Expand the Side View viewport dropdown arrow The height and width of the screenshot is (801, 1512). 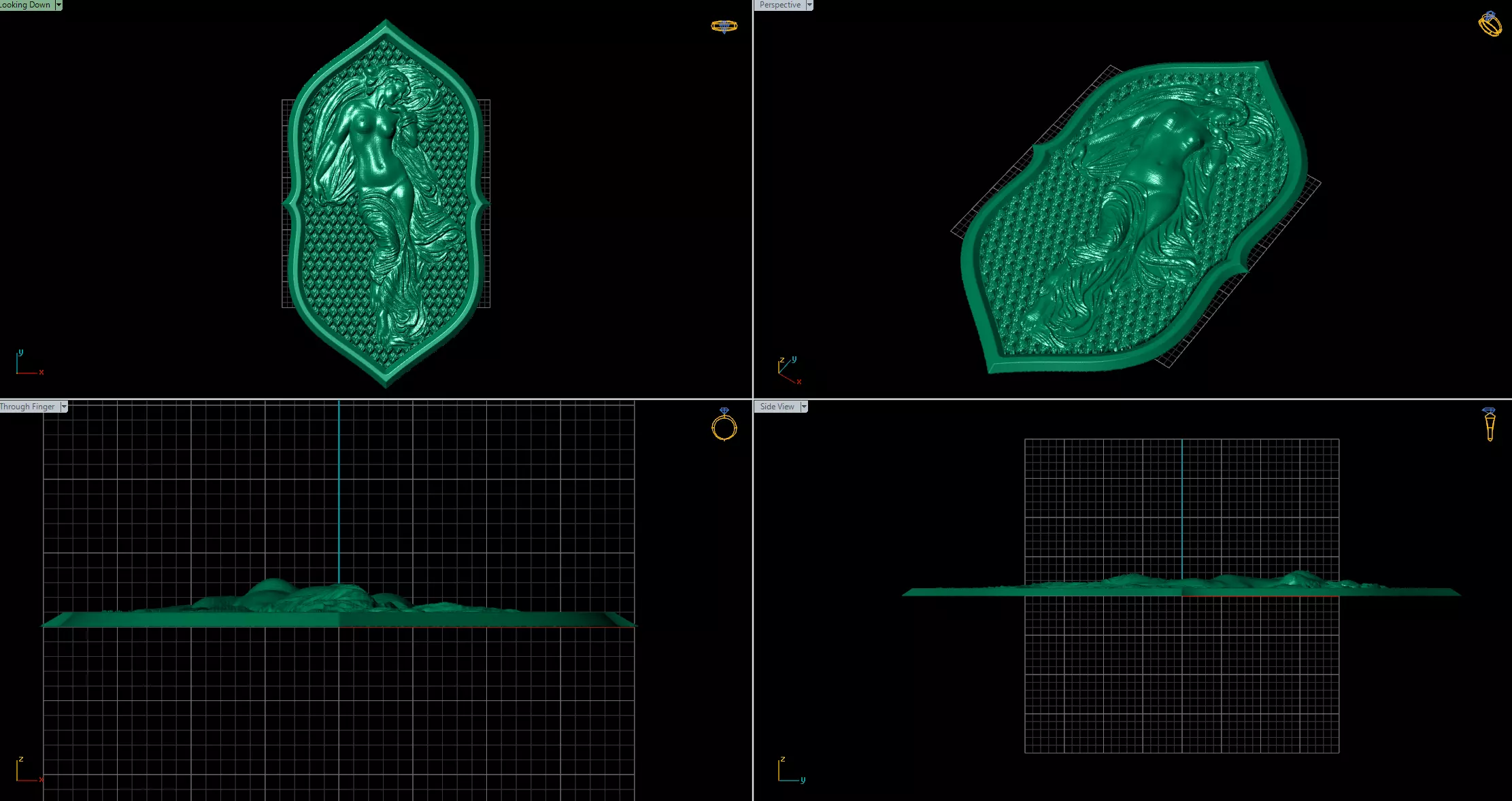pyautogui.click(x=804, y=407)
